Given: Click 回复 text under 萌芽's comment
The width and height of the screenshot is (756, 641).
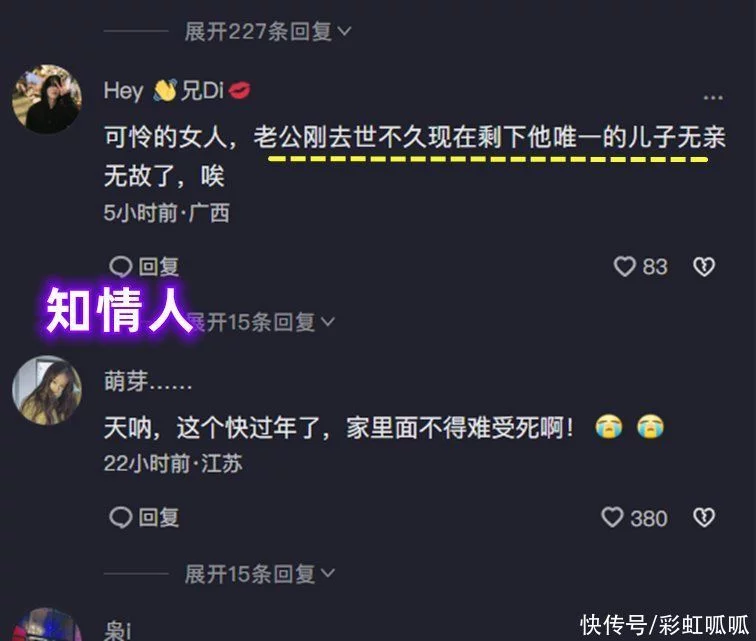Looking at the screenshot, I should coord(159,518).
